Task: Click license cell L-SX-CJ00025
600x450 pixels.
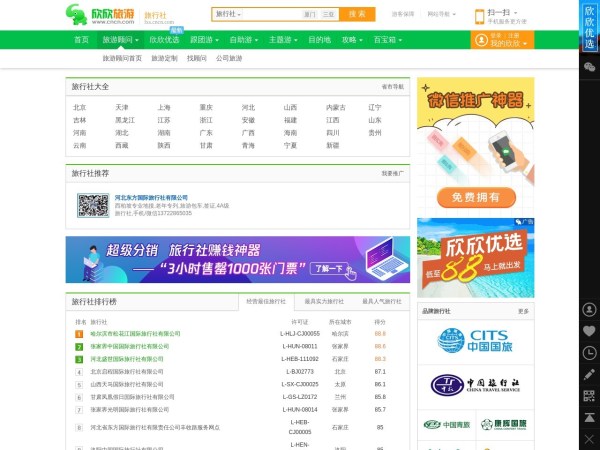Action: 300,384
